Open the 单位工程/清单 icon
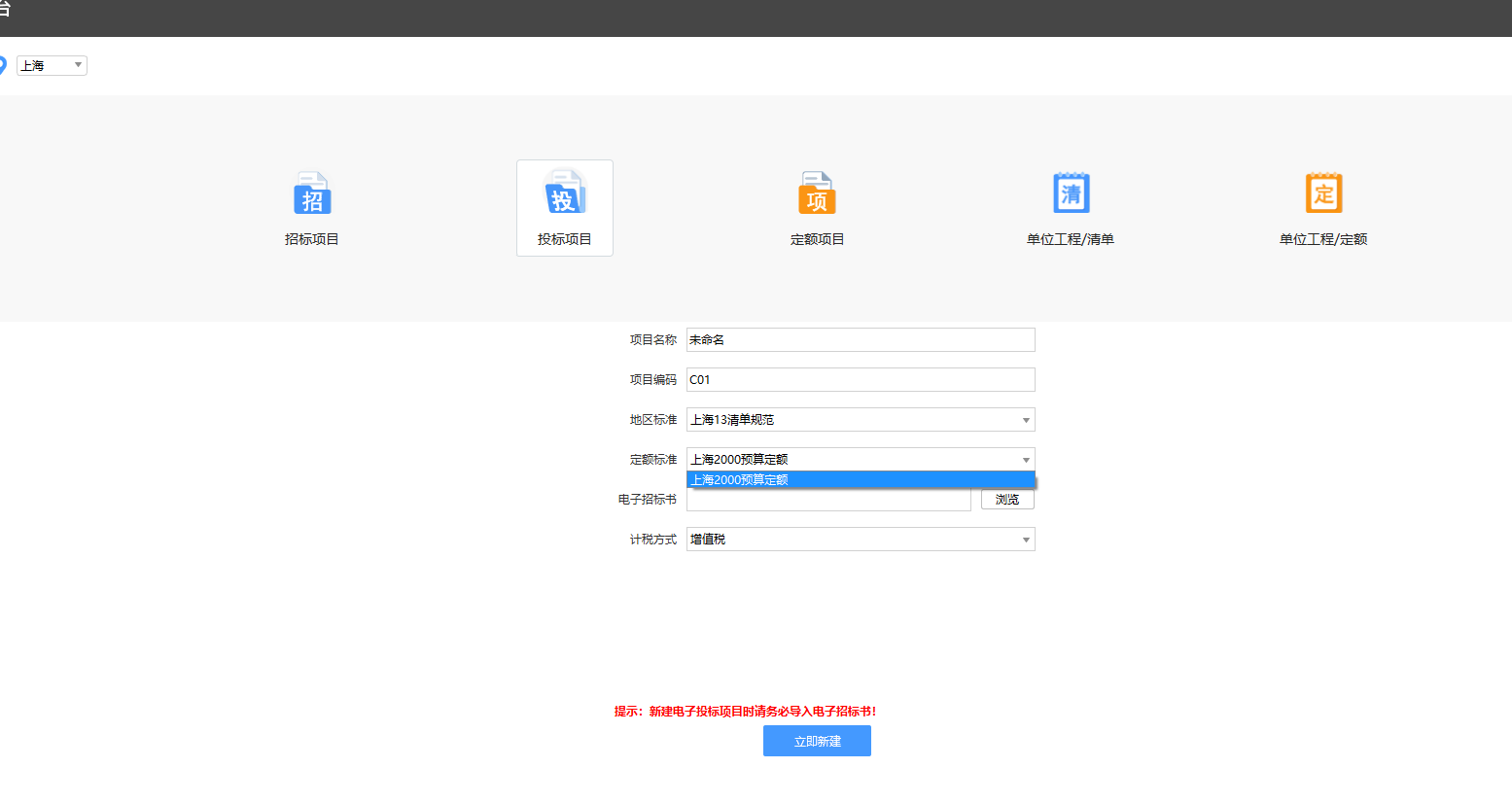1512x803 pixels. 1071,192
